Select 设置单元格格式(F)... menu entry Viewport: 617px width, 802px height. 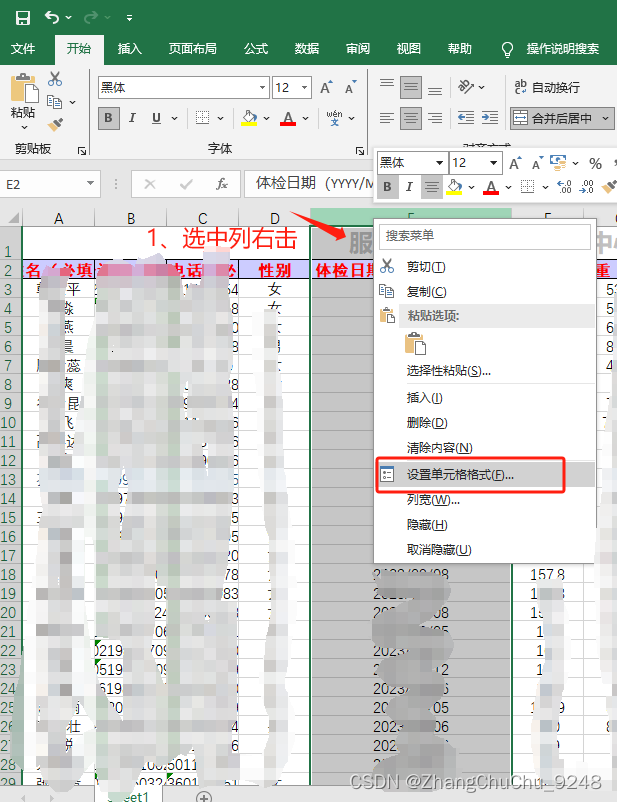486,475
